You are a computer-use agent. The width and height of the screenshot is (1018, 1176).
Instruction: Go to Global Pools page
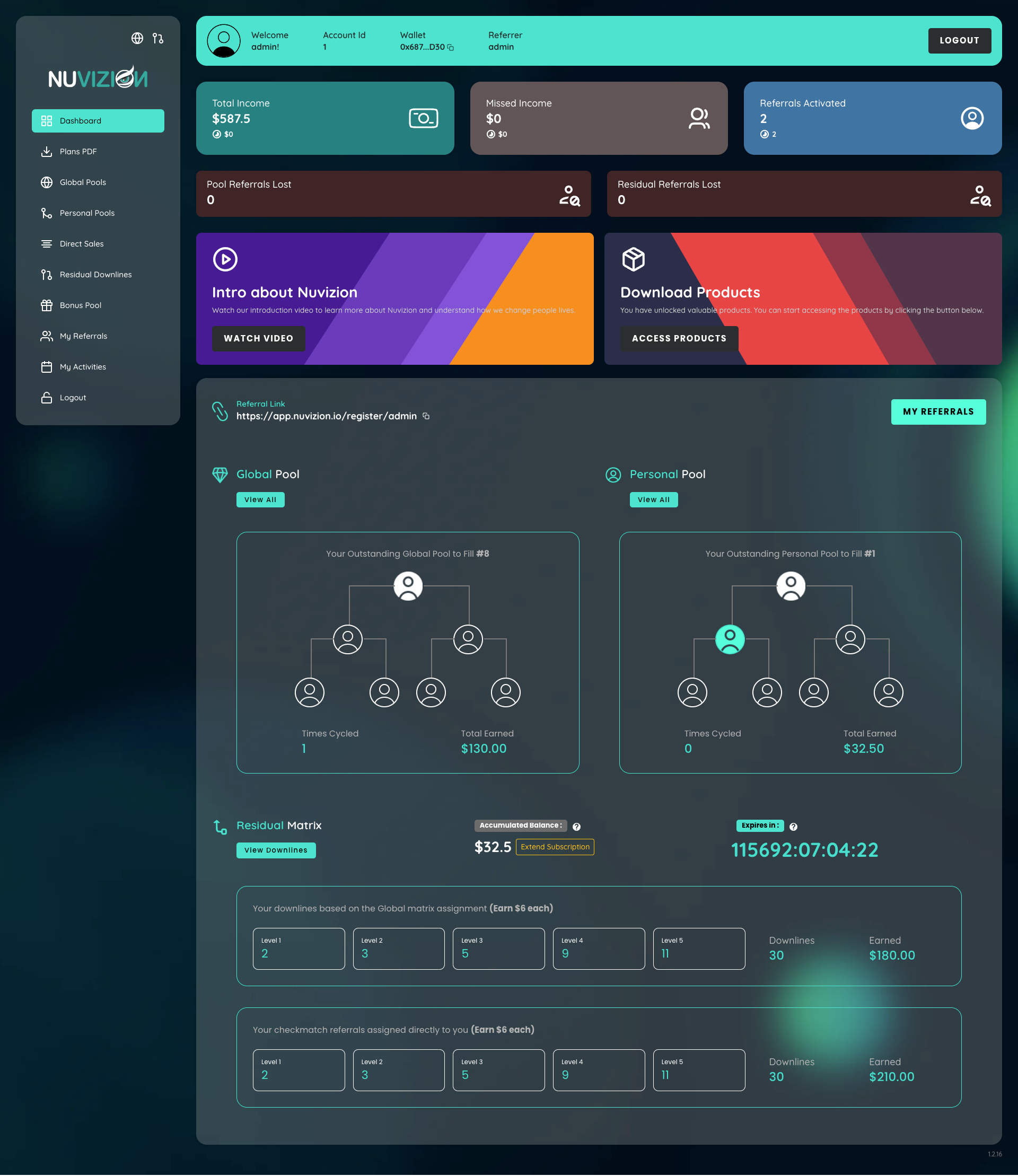point(98,182)
